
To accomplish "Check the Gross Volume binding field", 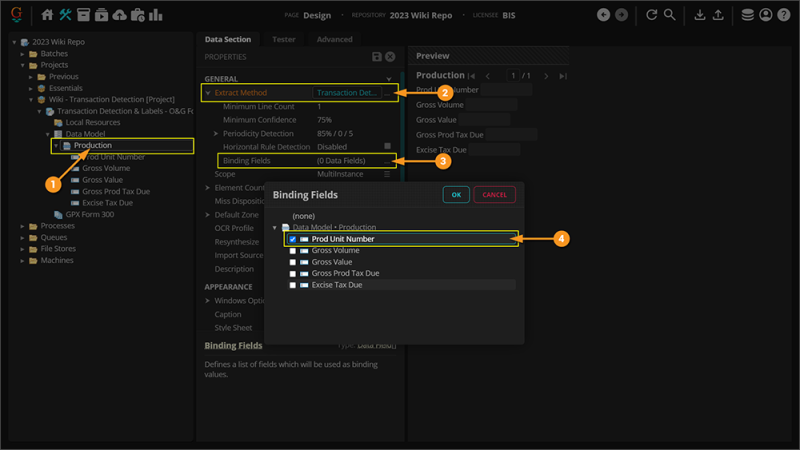I will [292, 251].
